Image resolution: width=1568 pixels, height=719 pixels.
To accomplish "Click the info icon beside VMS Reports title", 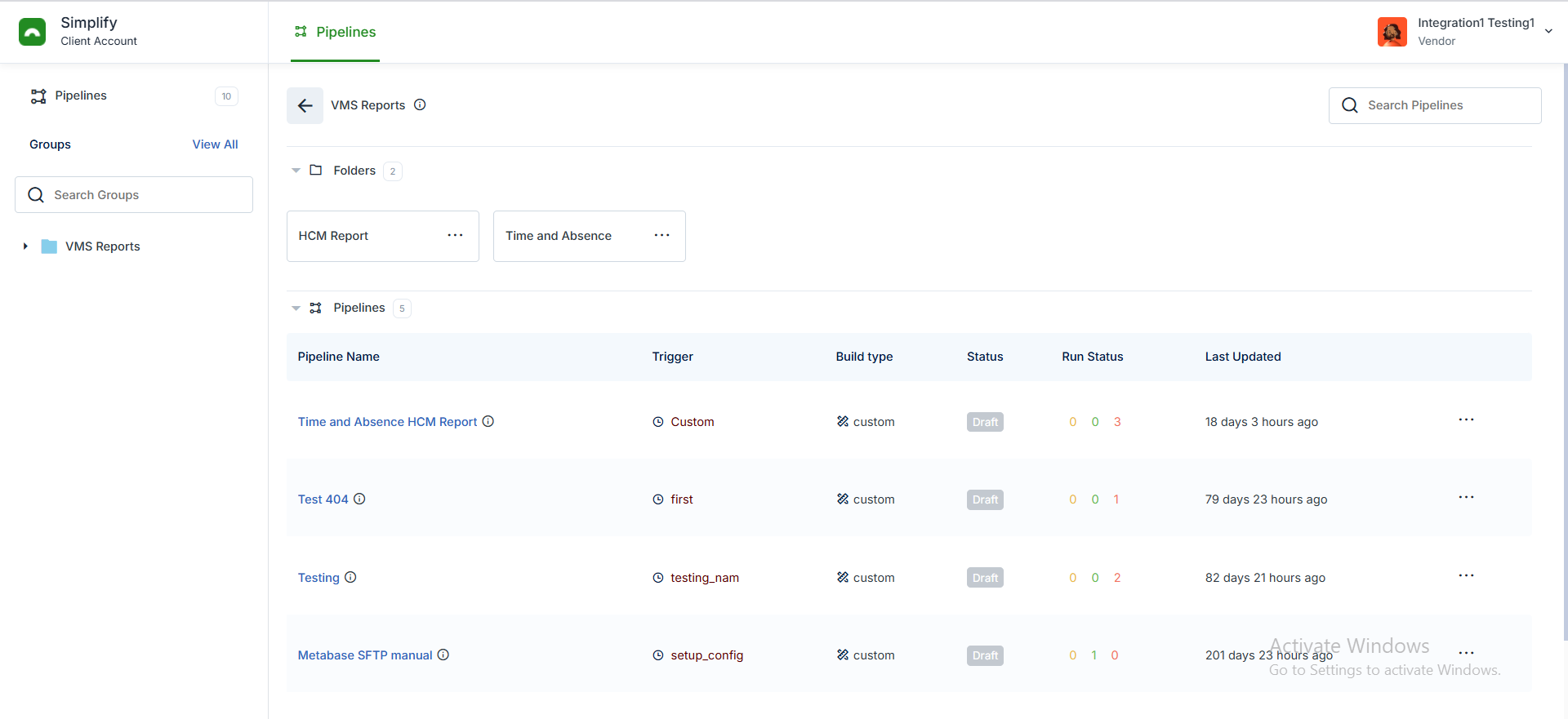I will pyautogui.click(x=420, y=104).
